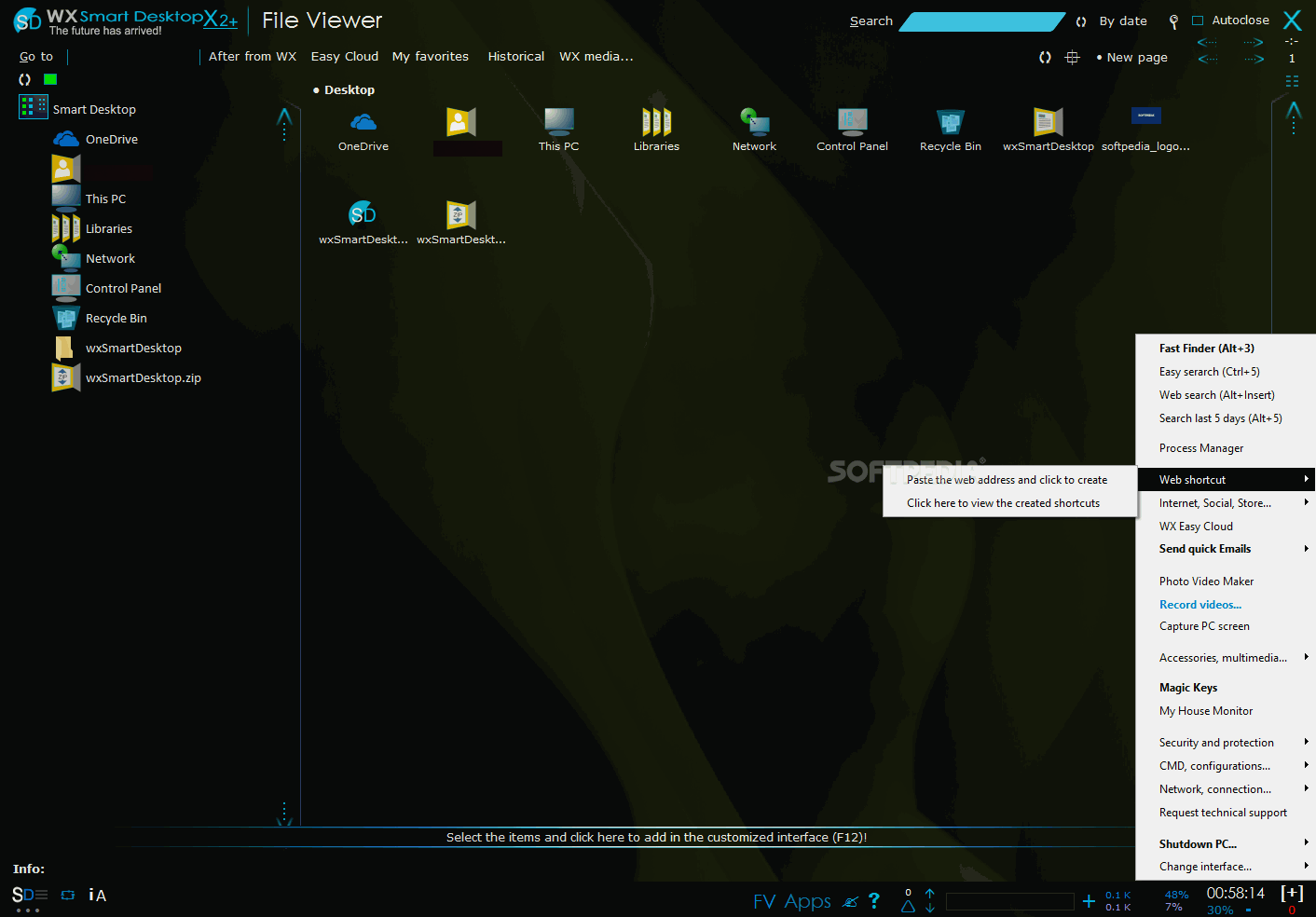1316x917 pixels.
Task: Open the Network icon in the Desktop grid
Action: [754, 122]
